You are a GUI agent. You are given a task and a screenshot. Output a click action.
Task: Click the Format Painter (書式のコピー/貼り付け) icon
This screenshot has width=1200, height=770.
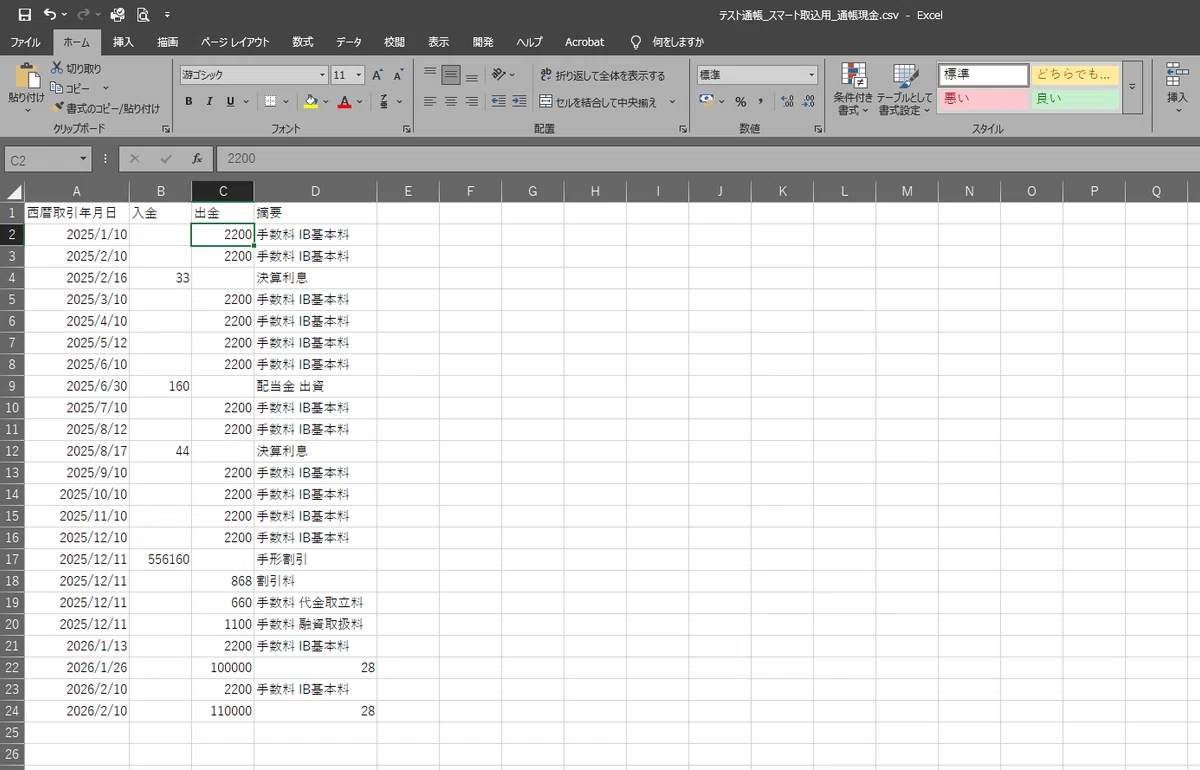pos(57,108)
